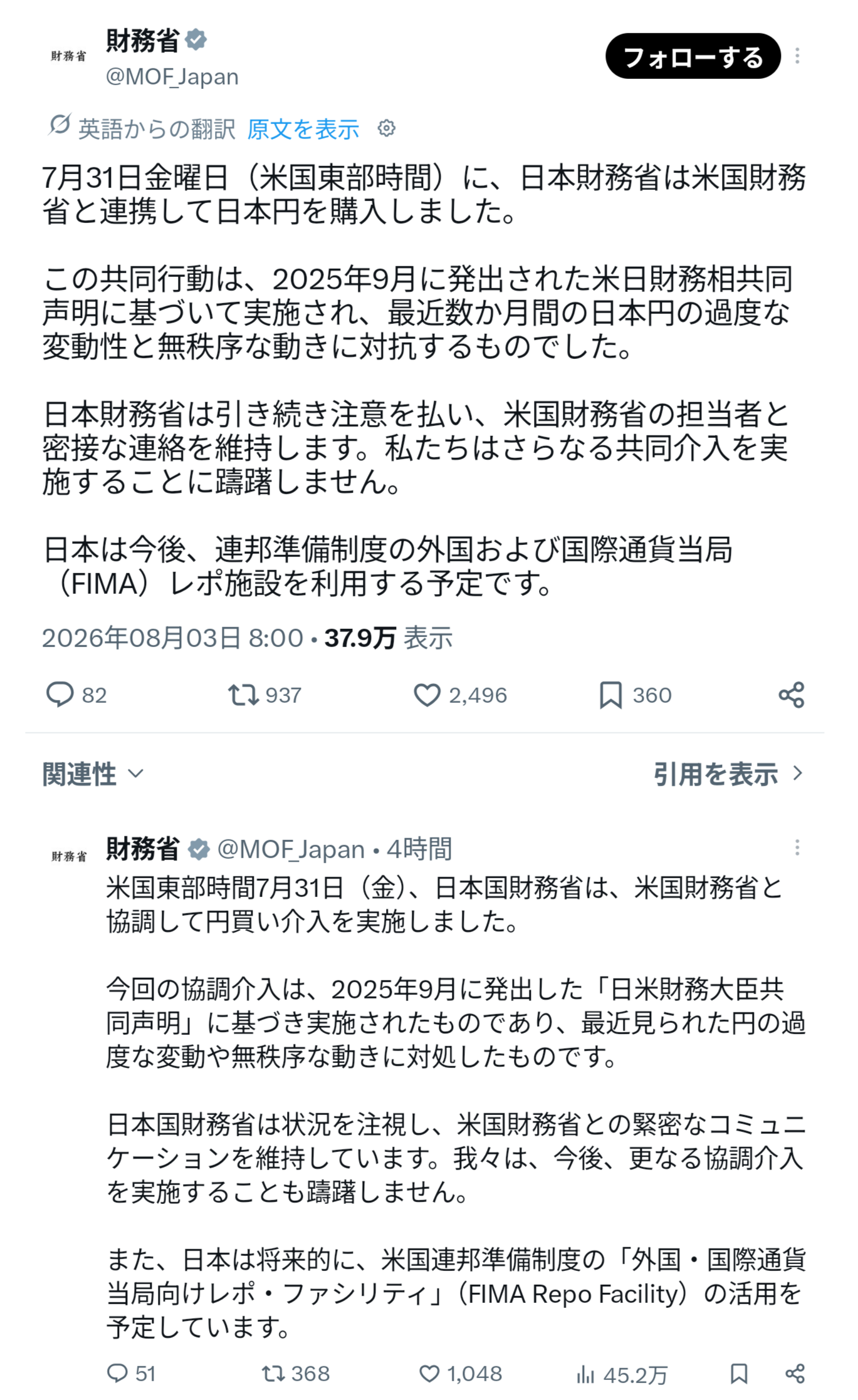Open reply icon on main post (82)
858x1400 pixels.
pyautogui.click(x=60, y=695)
